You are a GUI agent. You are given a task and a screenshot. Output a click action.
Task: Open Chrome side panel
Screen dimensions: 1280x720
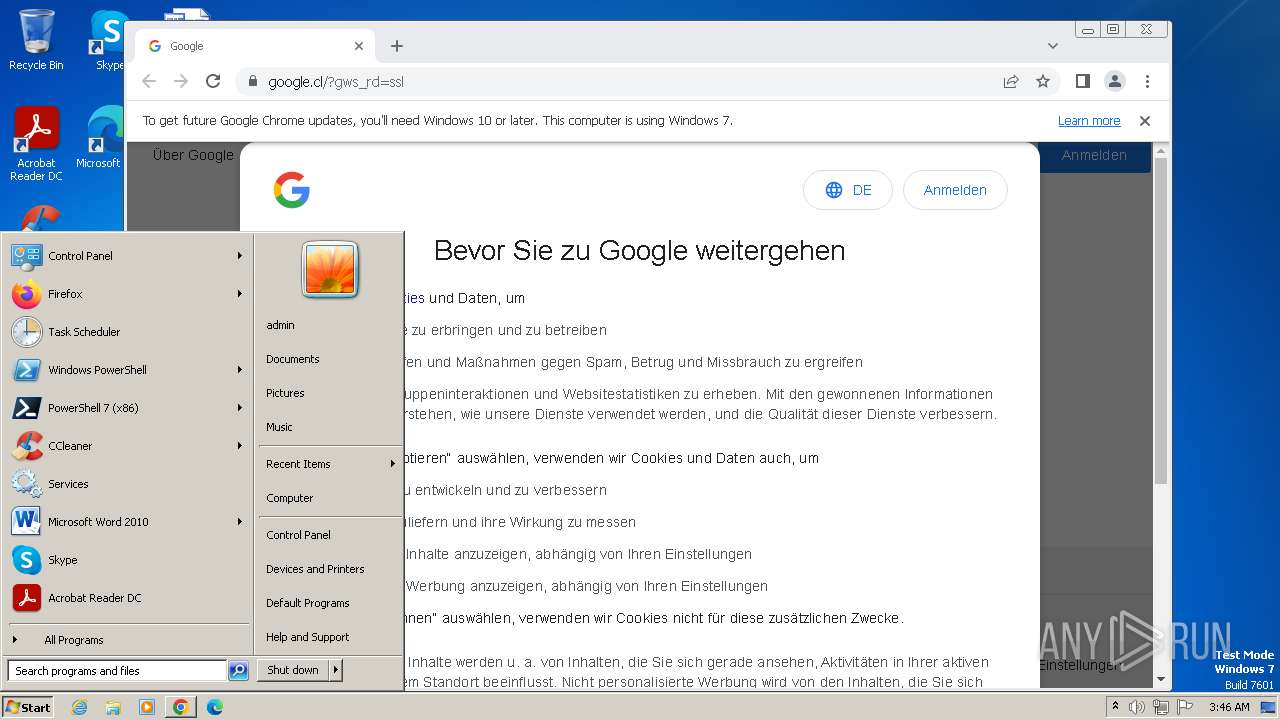click(1082, 82)
